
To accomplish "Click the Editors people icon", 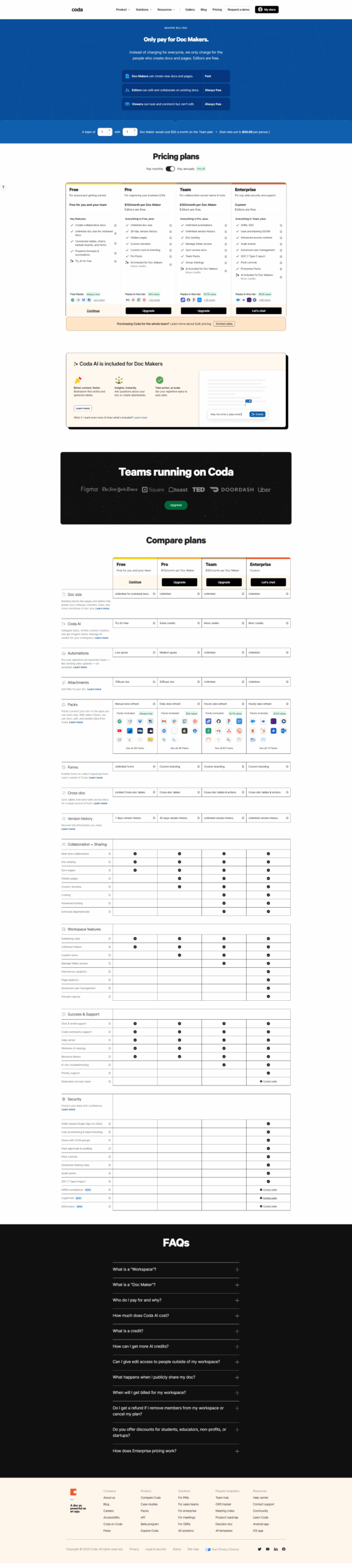I will (127, 90).
